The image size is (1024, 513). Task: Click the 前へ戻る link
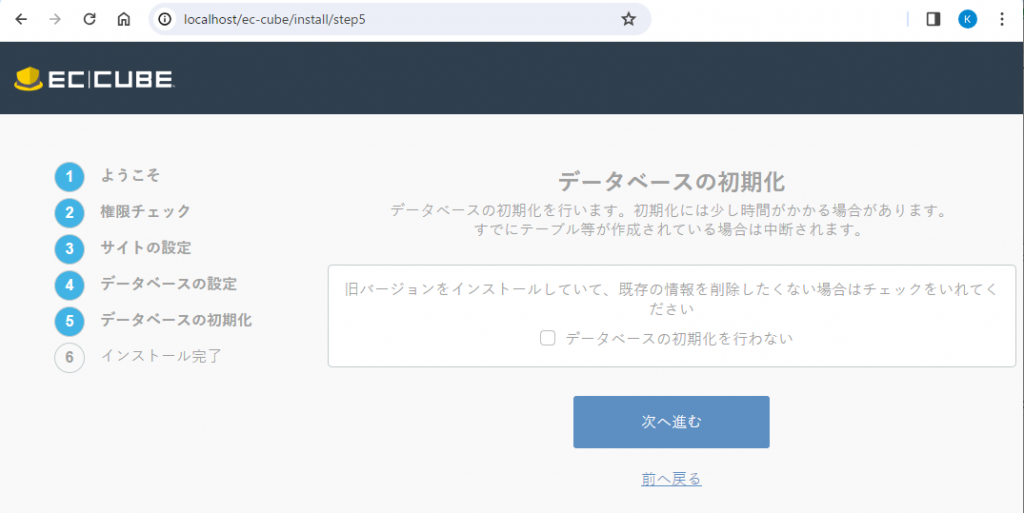coord(671,480)
